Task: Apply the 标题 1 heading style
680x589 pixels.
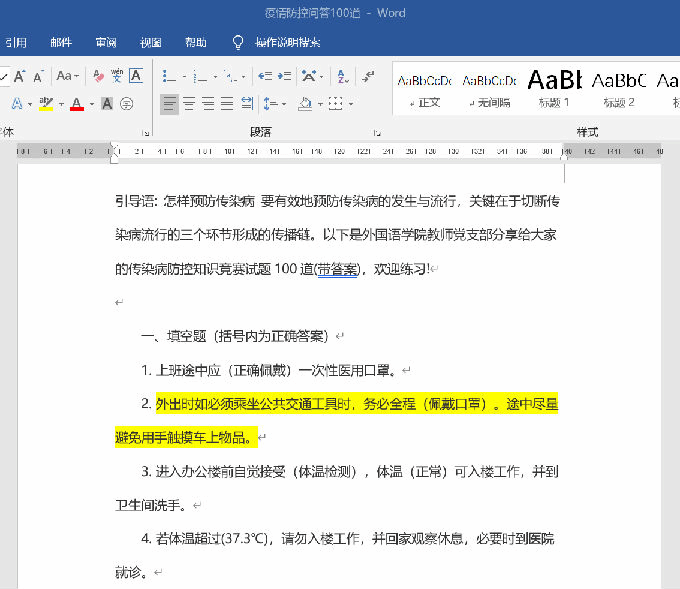Action: [554, 88]
